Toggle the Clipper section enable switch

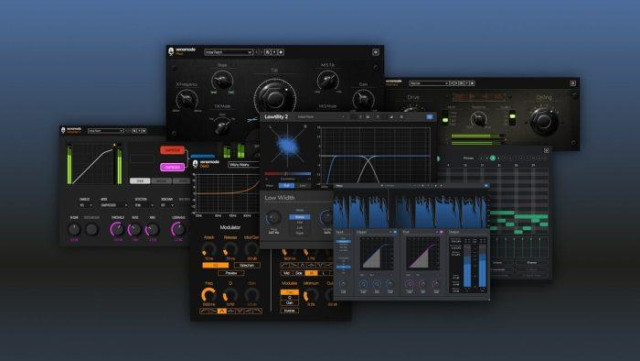pos(395,232)
